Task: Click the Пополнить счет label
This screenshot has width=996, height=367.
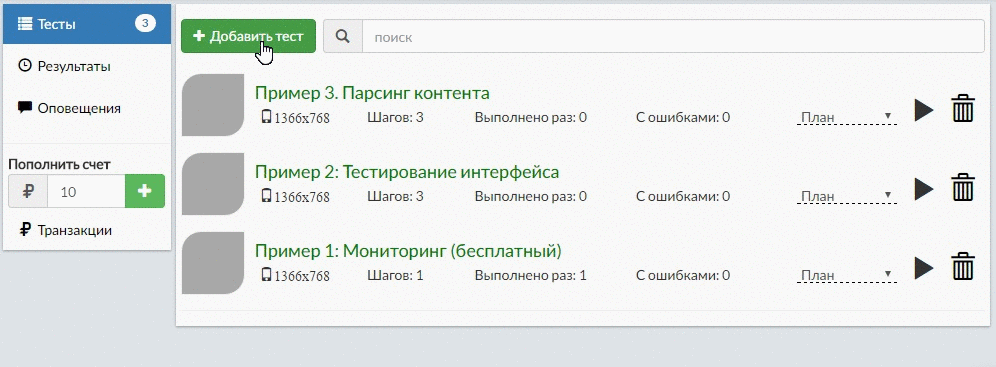Action: coord(60,164)
